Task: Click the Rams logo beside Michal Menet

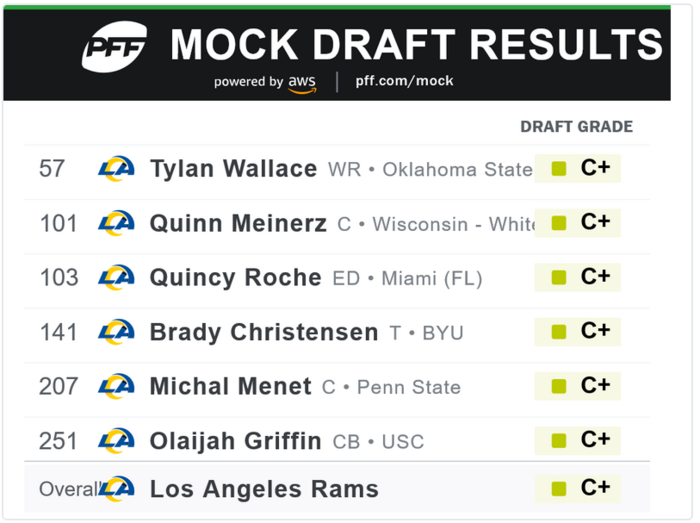Action: pos(116,386)
